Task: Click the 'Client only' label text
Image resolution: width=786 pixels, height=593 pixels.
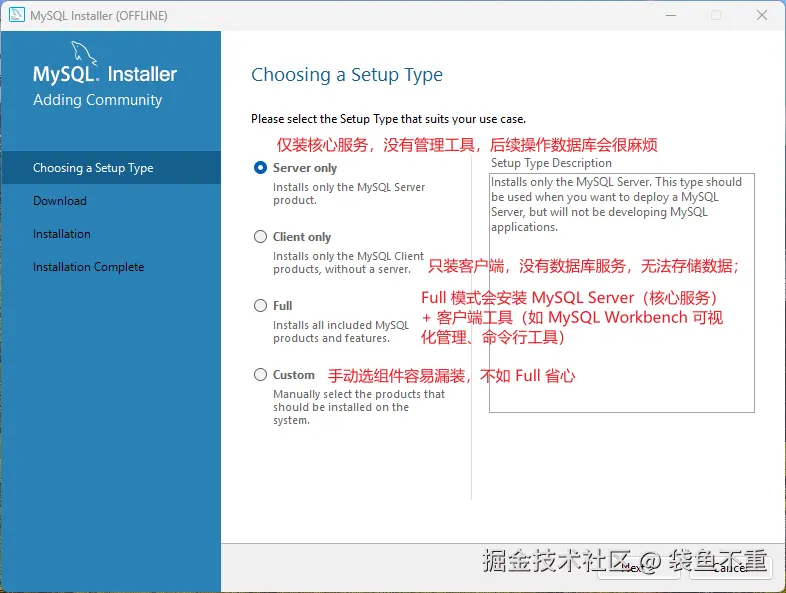Action: (x=302, y=237)
